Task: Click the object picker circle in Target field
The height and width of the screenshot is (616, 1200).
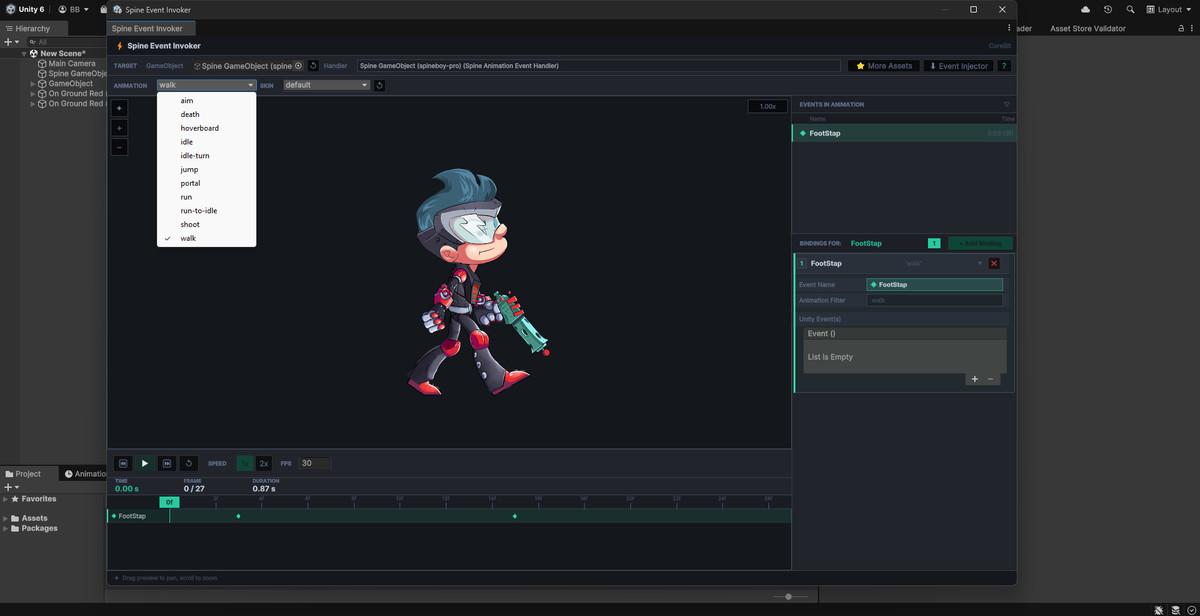Action: point(298,66)
